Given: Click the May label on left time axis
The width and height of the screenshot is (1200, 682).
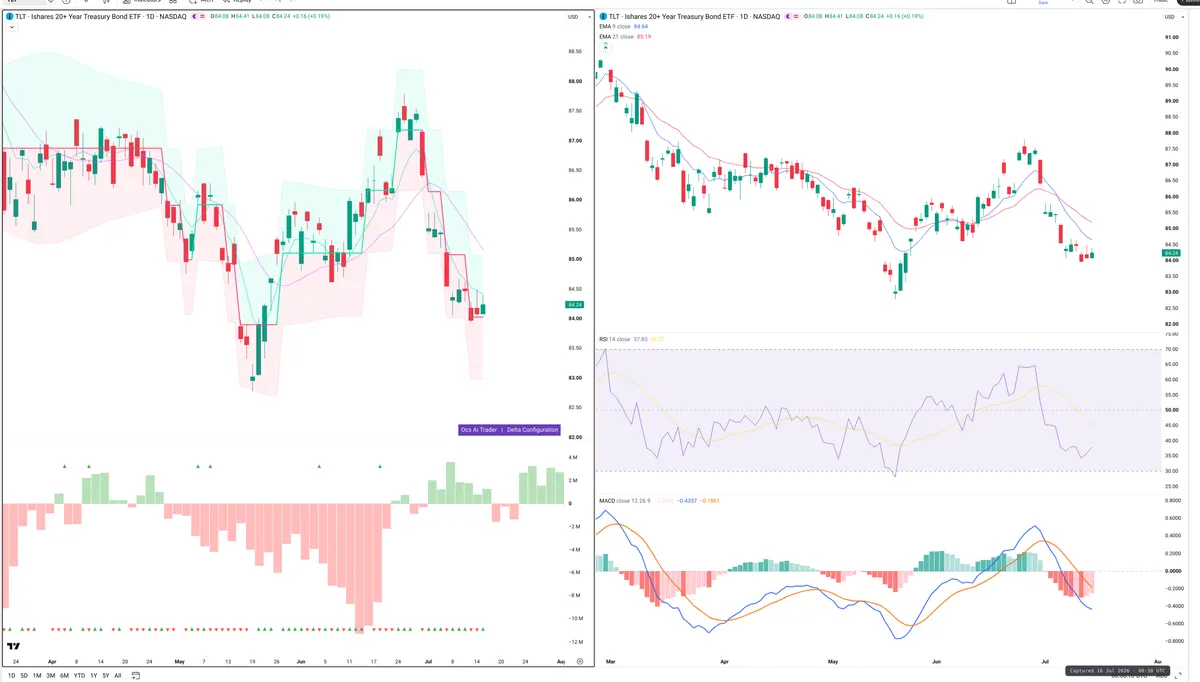Looking at the screenshot, I should [x=179, y=661].
